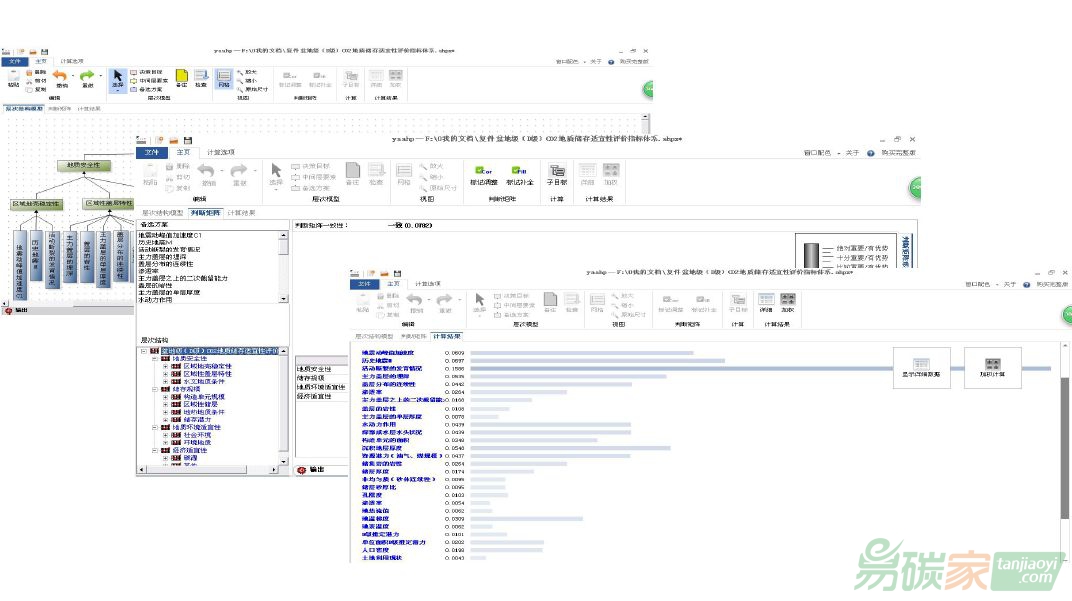This screenshot has width=1072, height=601.
Task: Click the 显示详细数据 button
Action: click(921, 368)
